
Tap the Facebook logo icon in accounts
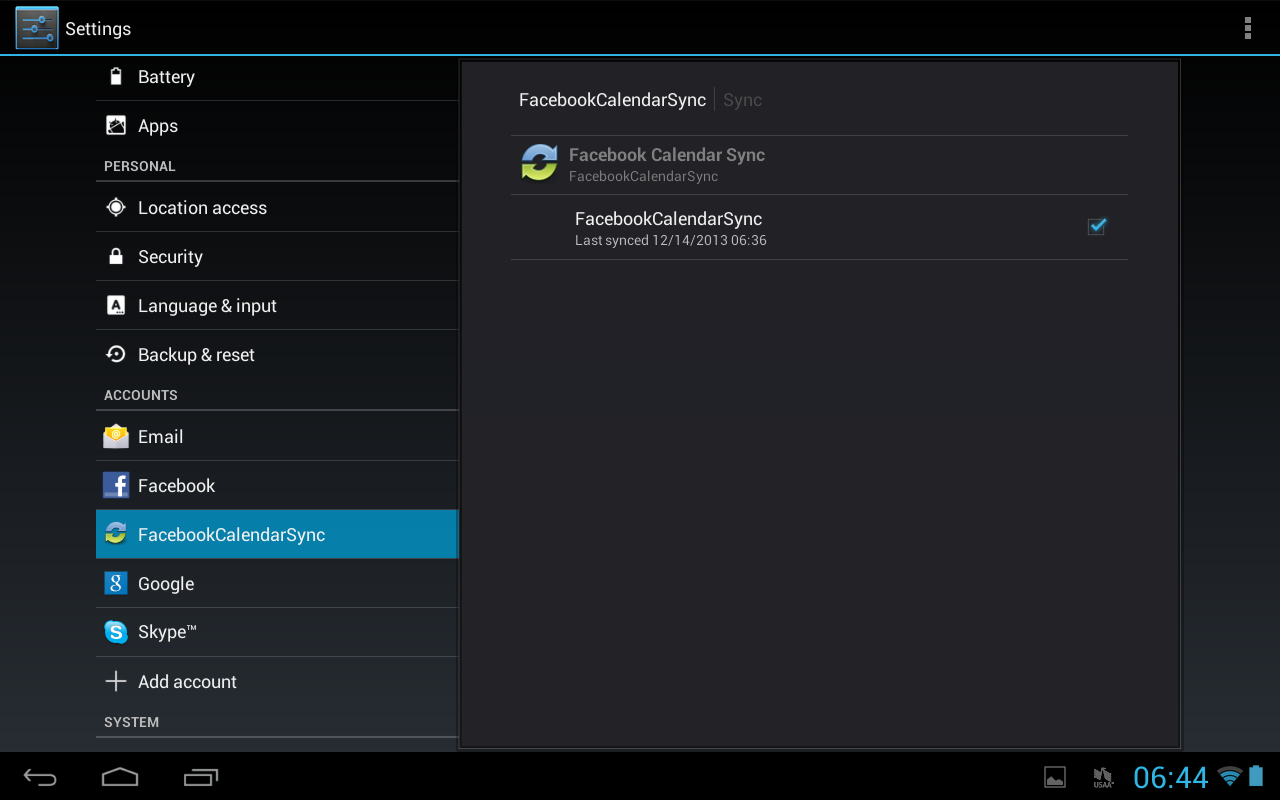[116, 485]
